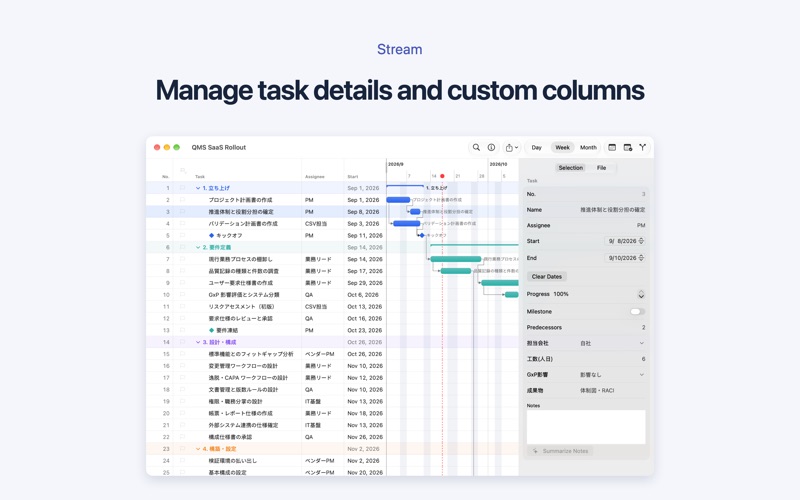Viewport: 800px width, 500px height.
Task: Collapse group 3 on row 14
Action: [x=198, y=342]
